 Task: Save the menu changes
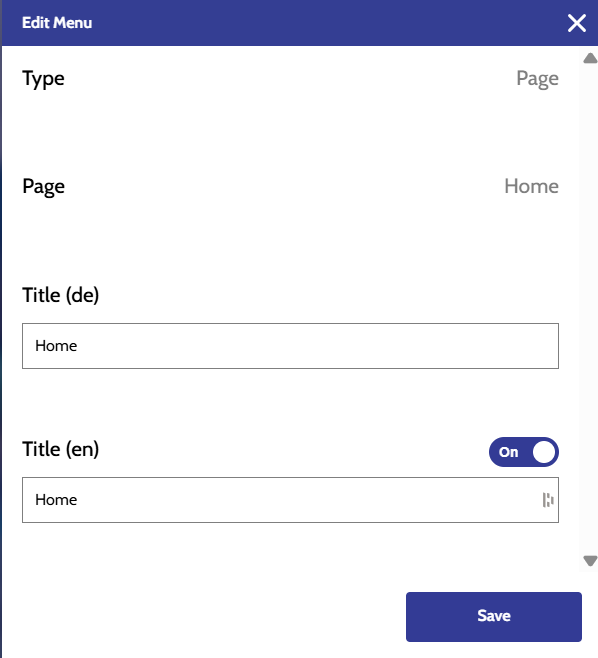pos(494,616)
